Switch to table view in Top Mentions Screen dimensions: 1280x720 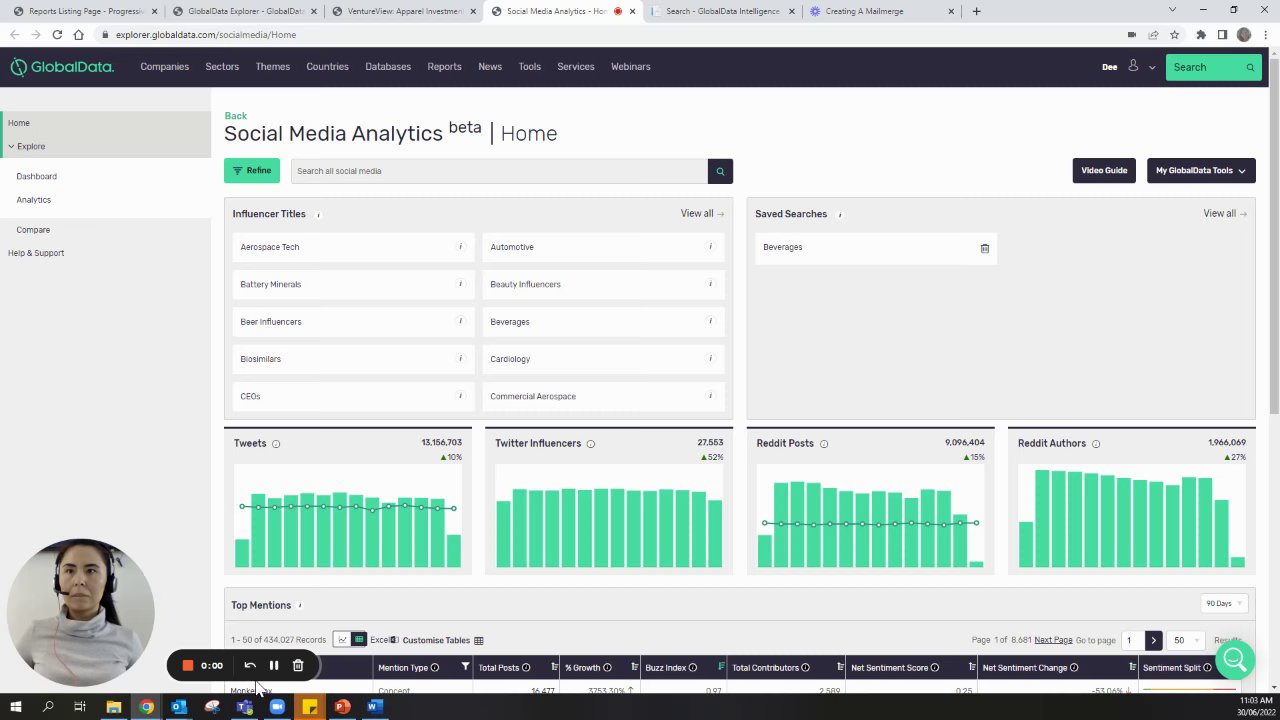(x=359, y=640)
